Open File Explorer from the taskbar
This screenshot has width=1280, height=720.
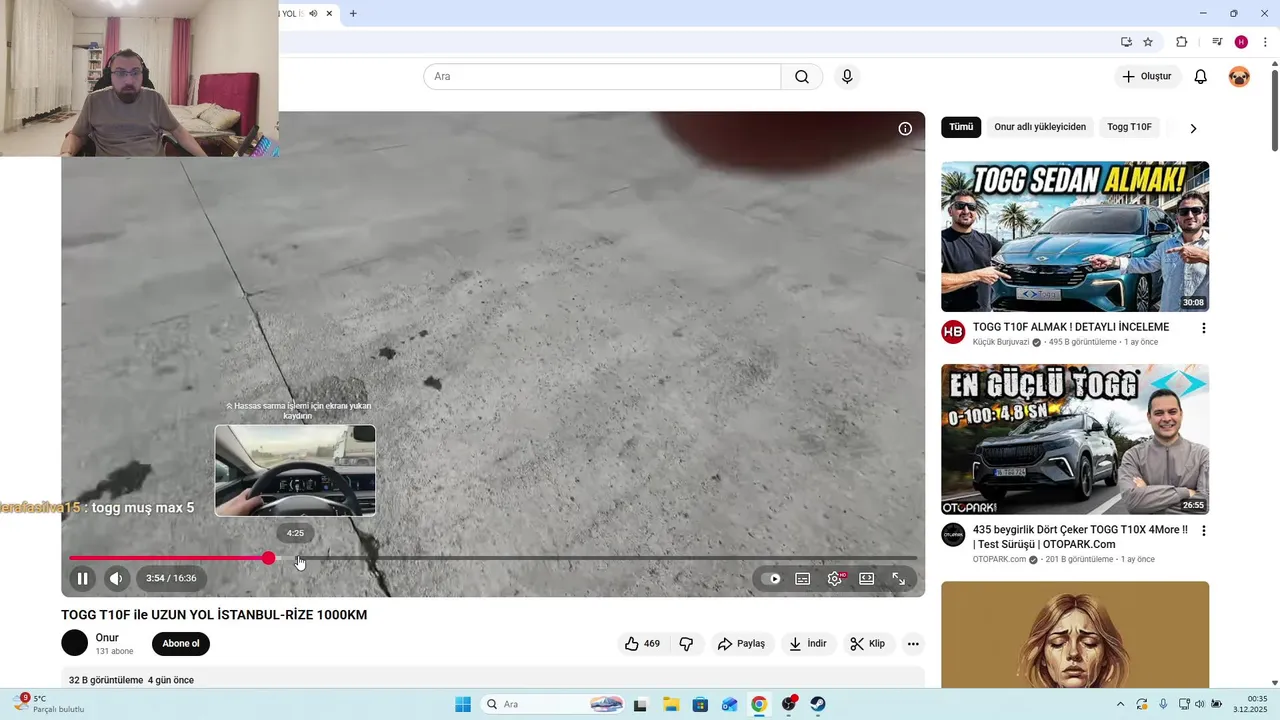click(670, 704)
